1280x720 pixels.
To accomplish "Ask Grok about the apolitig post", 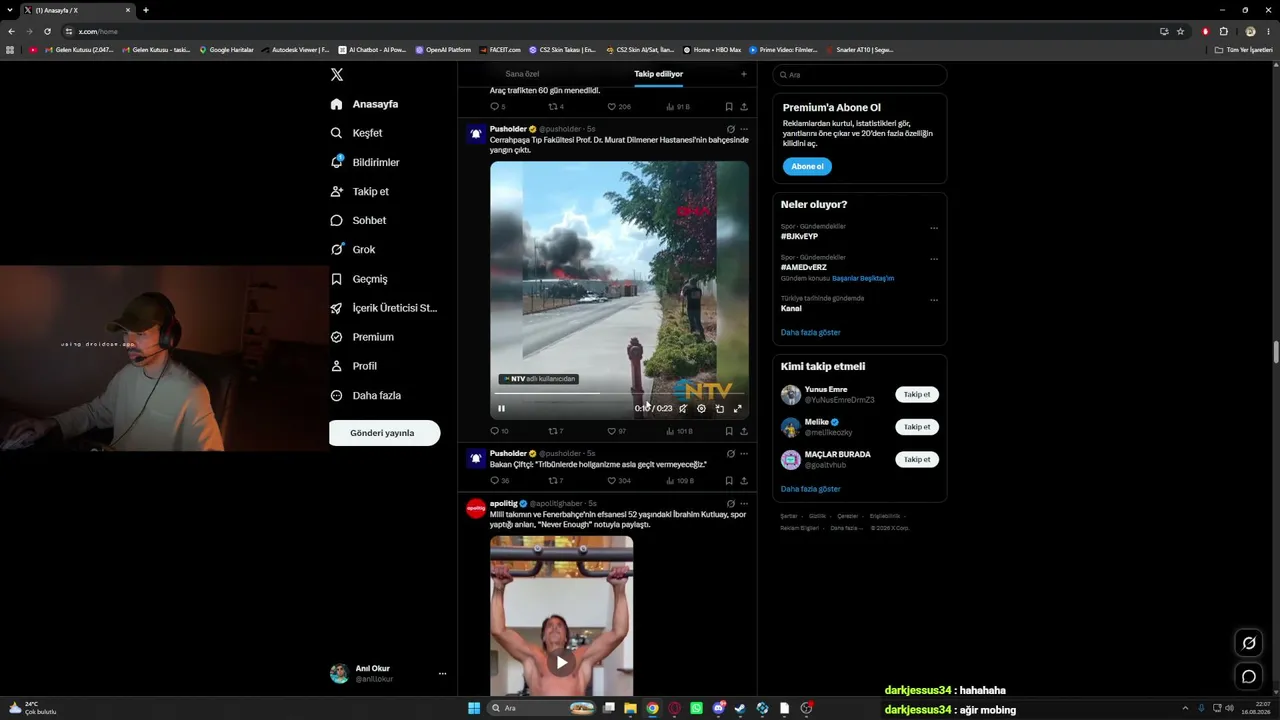I will point(731,503).
